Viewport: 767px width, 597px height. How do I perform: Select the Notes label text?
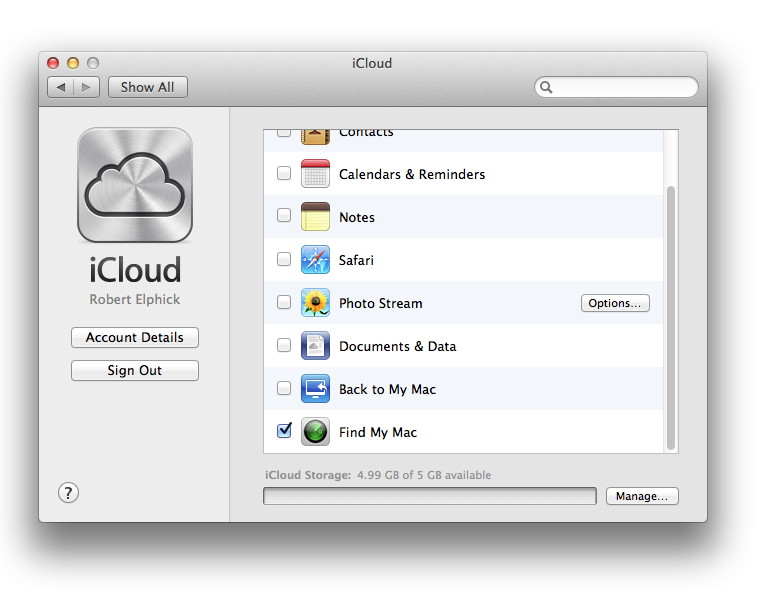(x=357, y=217)
